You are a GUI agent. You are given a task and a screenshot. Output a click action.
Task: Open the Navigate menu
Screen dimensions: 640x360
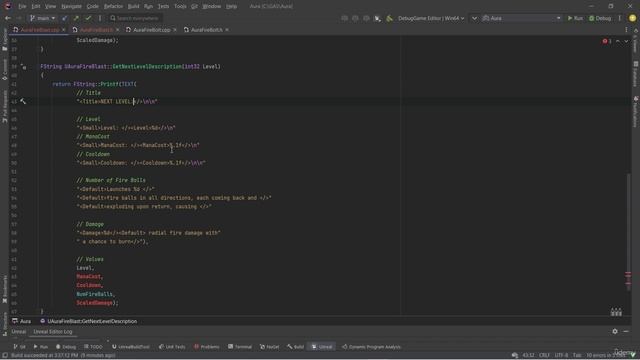point(71,7)
